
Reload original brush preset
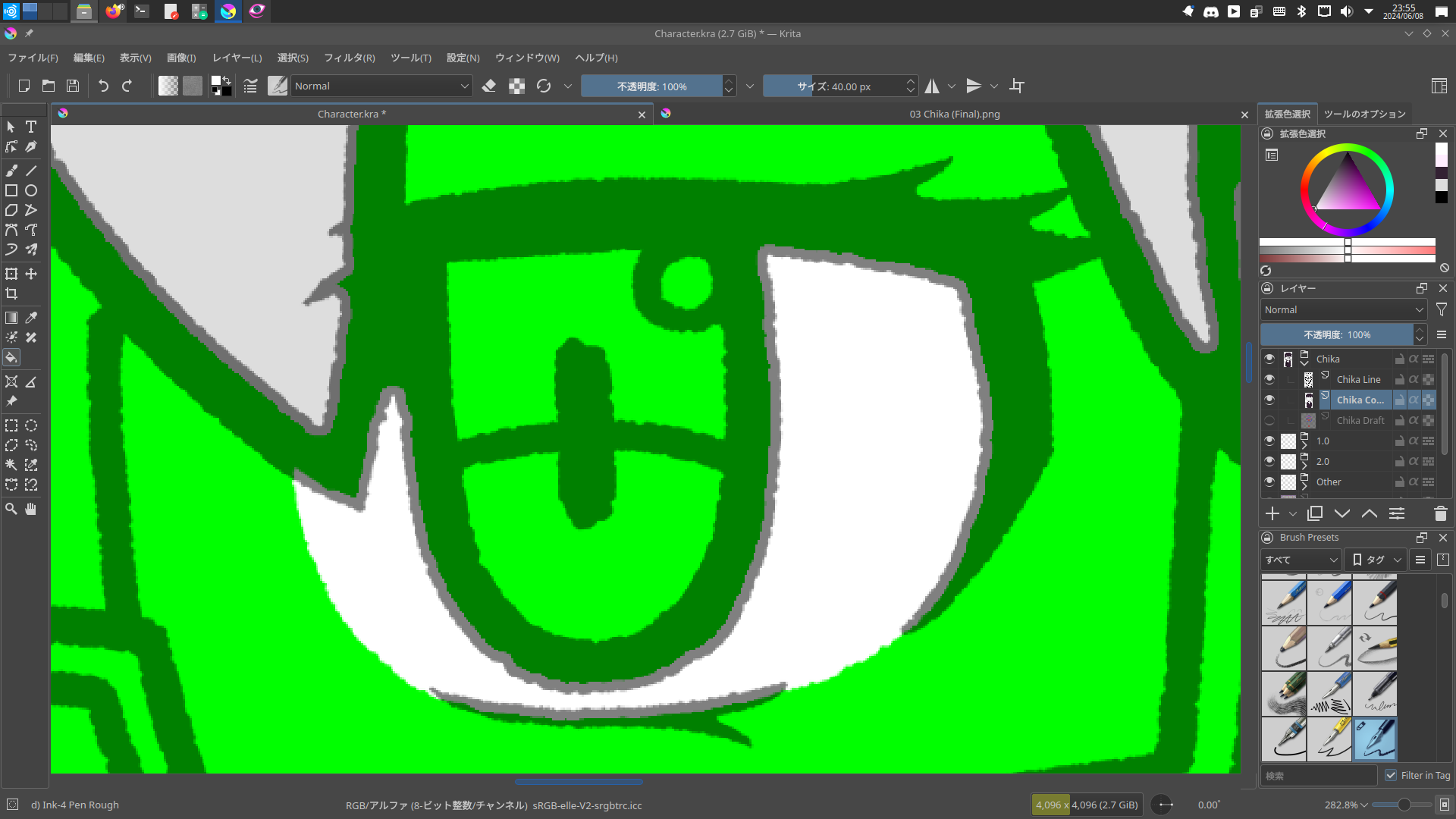[x=544, y=86]
